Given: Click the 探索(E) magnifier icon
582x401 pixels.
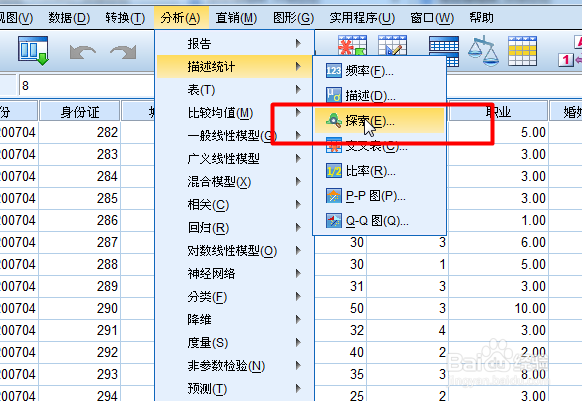Looking at the screenshot, I should click(333, 120).
